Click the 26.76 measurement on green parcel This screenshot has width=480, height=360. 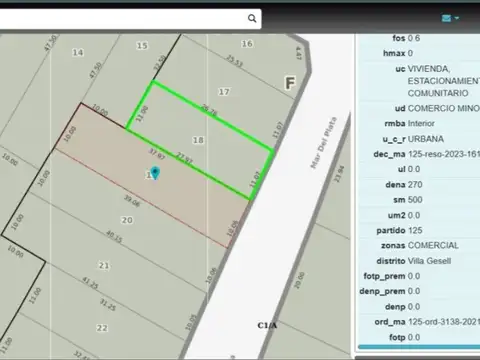209,110
